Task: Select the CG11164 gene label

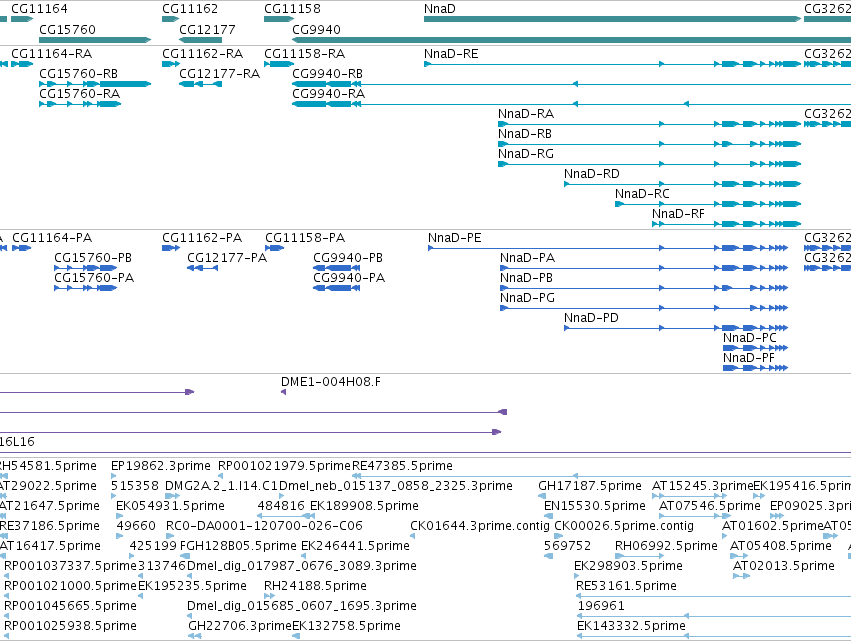Action: [x=39, y=9]
